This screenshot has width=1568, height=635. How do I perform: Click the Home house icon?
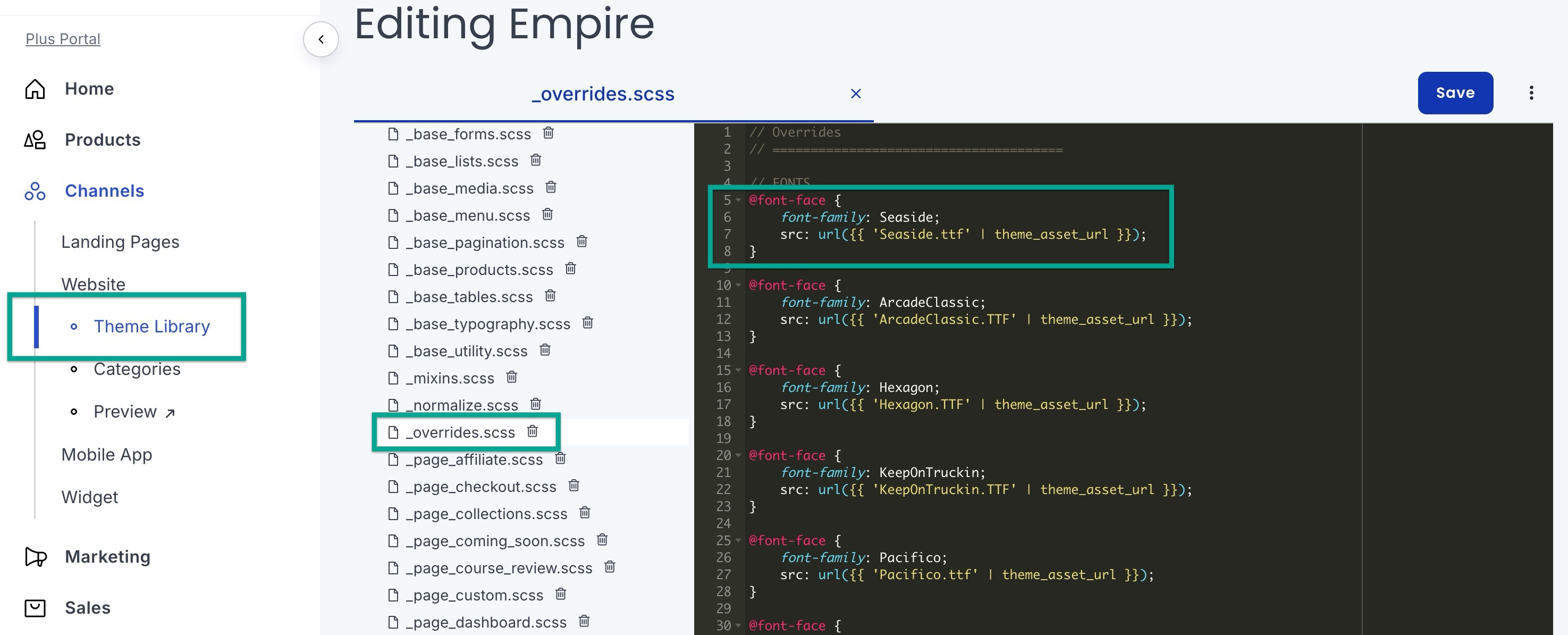35,89
